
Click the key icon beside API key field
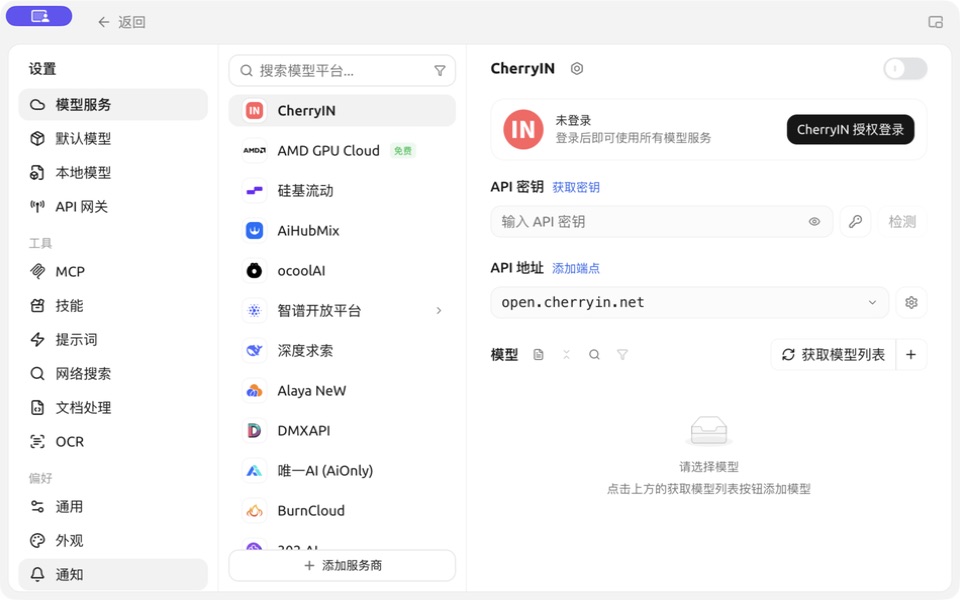855,222
